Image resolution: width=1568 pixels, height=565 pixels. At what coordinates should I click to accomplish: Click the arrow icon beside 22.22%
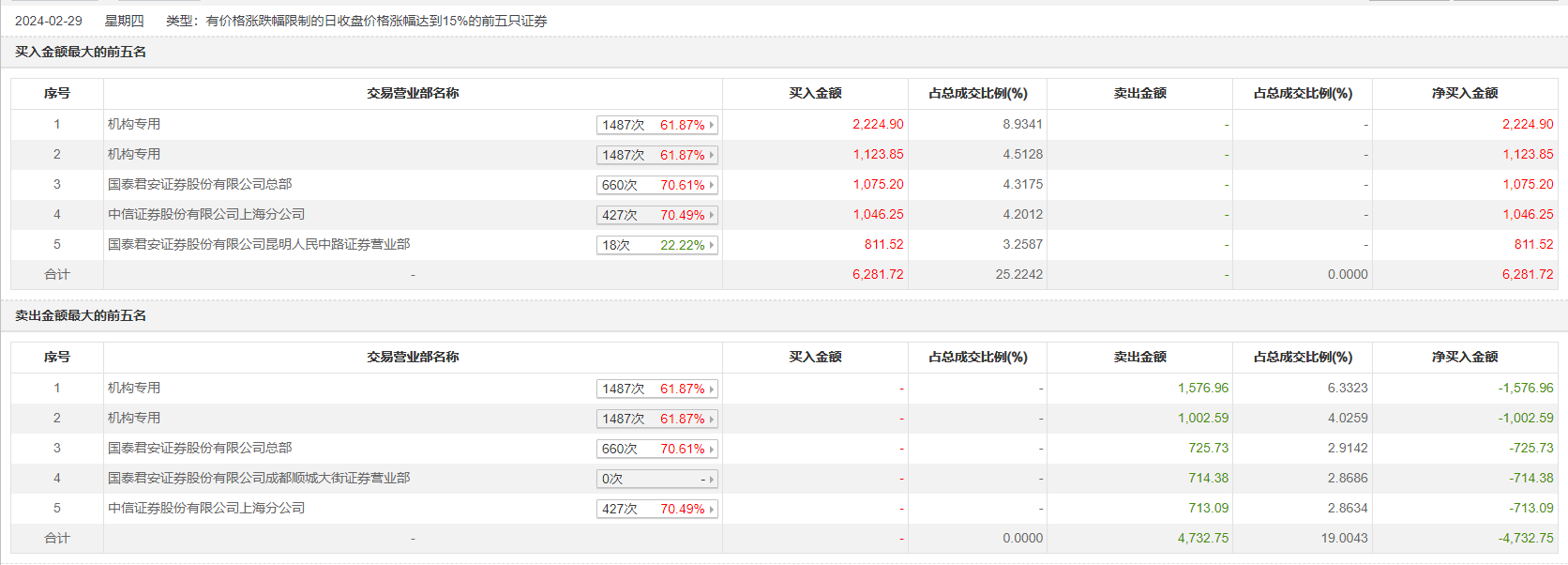click(x=712, y=246)
